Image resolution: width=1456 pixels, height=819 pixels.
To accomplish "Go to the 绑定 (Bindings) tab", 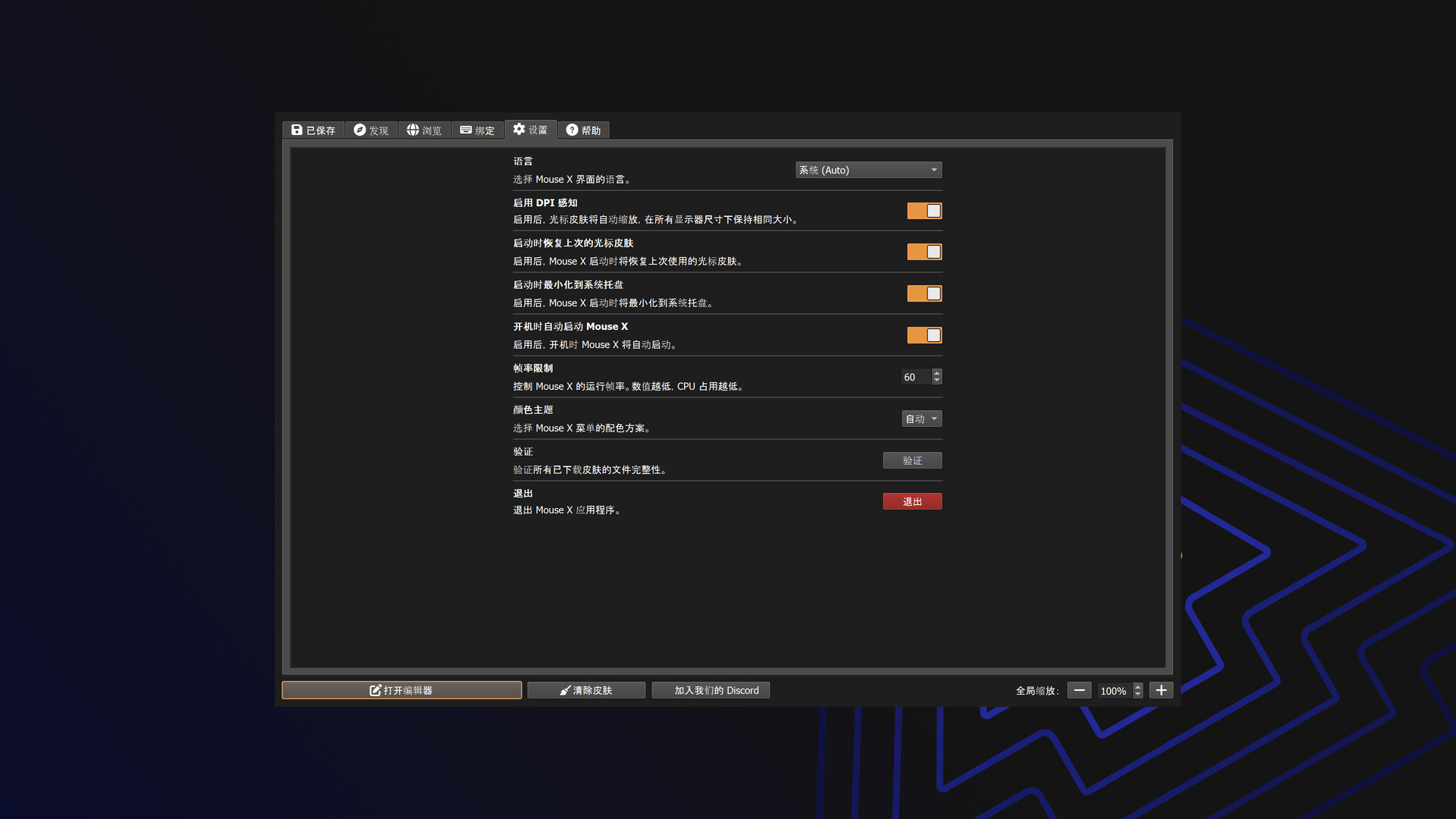I will click(x=477, y=130).
